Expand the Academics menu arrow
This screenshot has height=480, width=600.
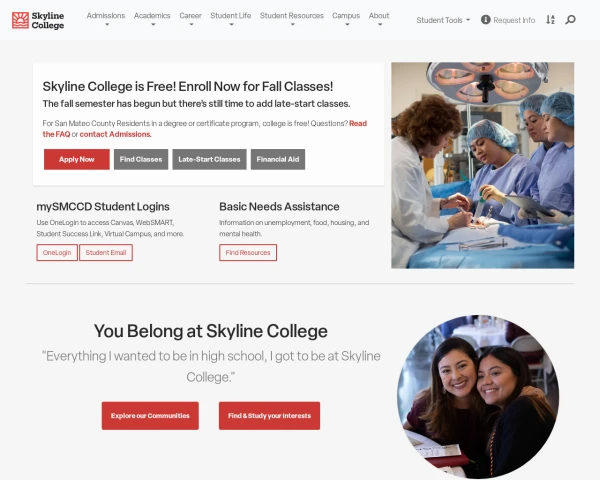(x=153, y=24)
